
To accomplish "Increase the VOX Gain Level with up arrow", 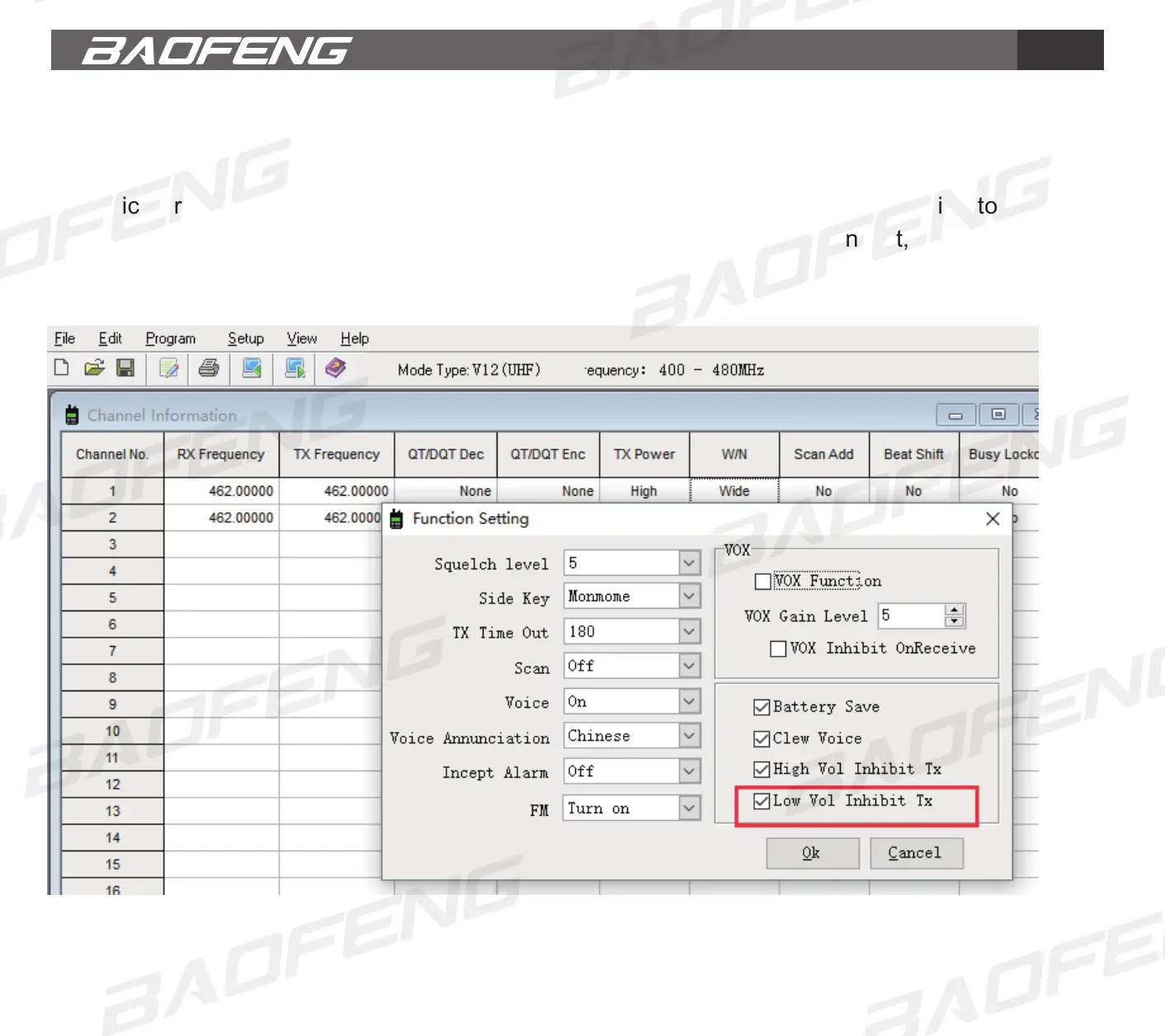I will point(955,610).
